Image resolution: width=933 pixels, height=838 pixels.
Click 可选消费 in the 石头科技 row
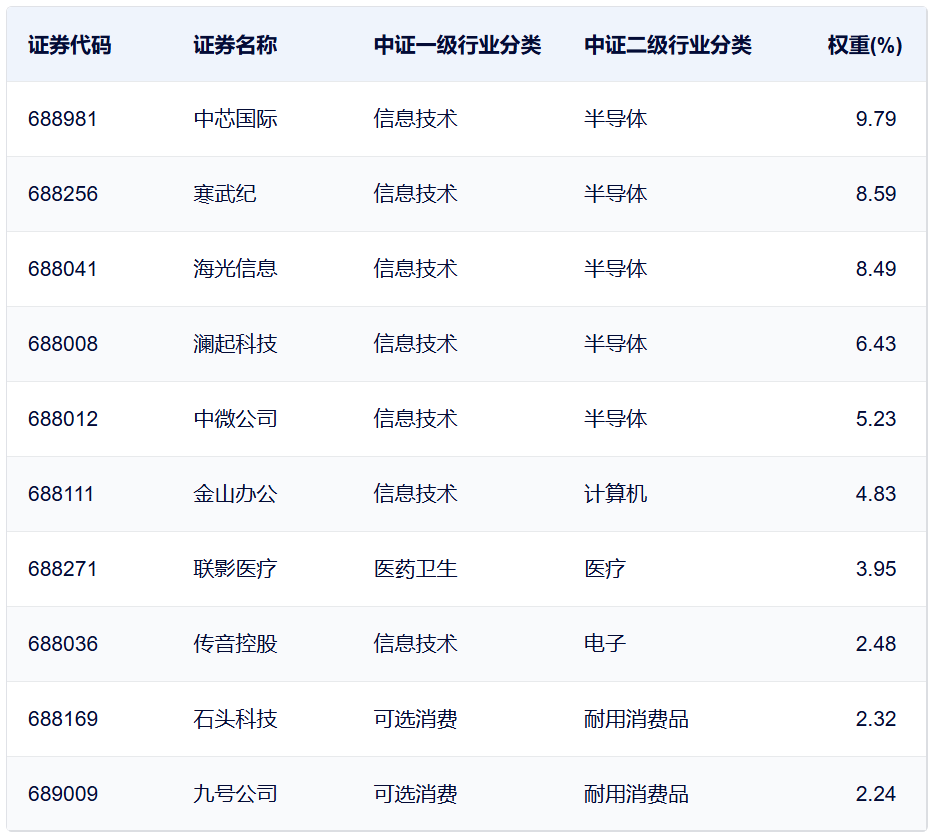click(415, 719)
